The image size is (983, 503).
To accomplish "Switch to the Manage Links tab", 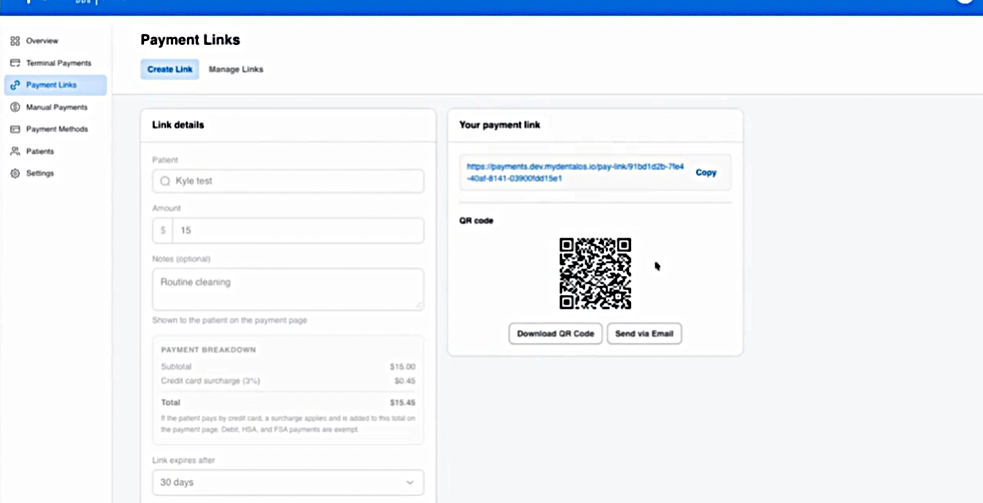I will [x=236, y=70].
